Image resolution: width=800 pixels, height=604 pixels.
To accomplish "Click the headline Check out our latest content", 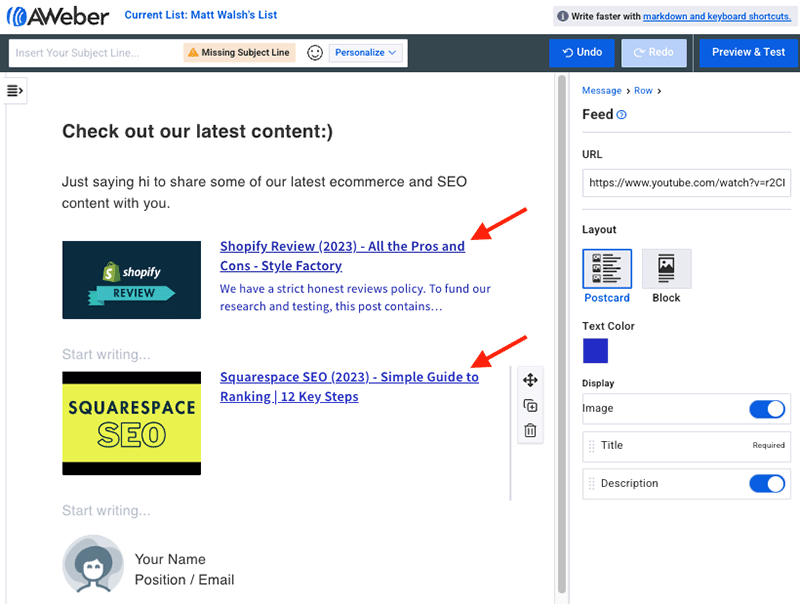I will coord(197,132).
